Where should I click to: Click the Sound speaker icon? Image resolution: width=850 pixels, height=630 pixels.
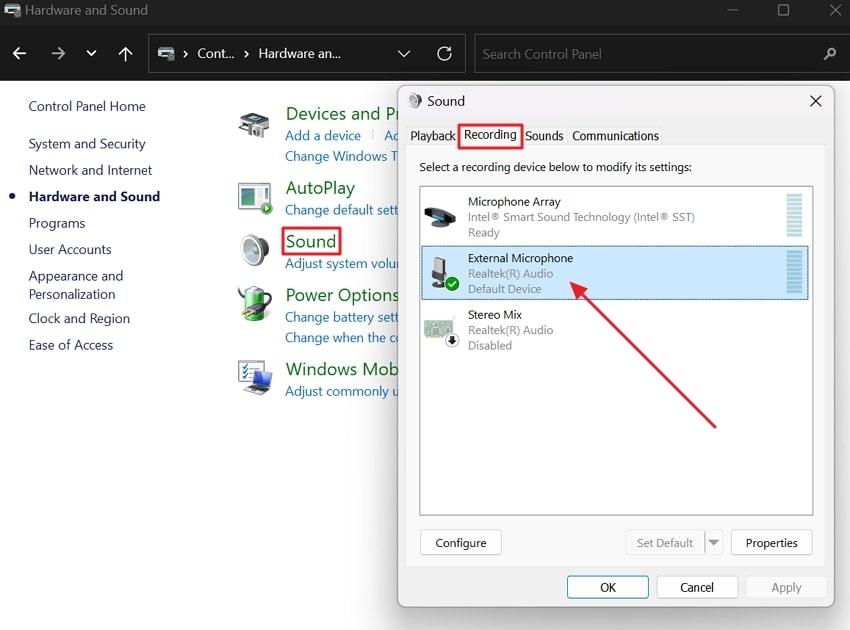pos(255,250)
